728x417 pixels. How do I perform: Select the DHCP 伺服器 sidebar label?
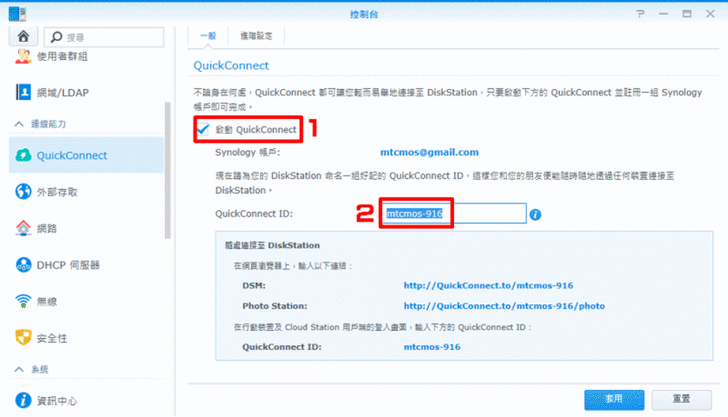point(68,265)
